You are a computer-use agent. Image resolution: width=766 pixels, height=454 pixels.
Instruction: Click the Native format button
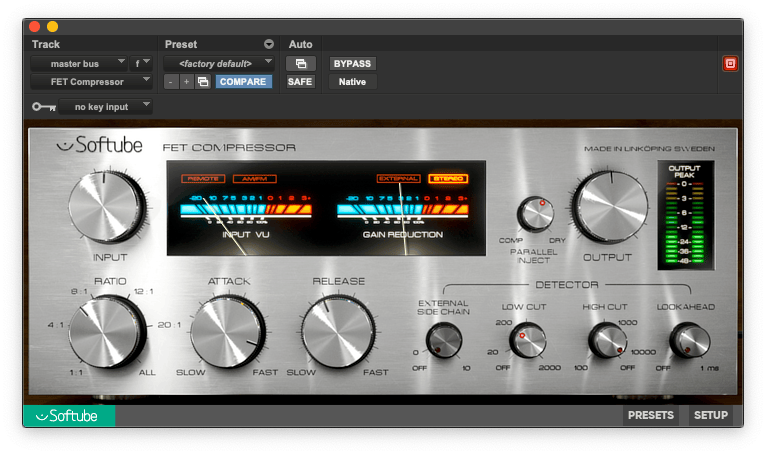click(x=352, y=82)
